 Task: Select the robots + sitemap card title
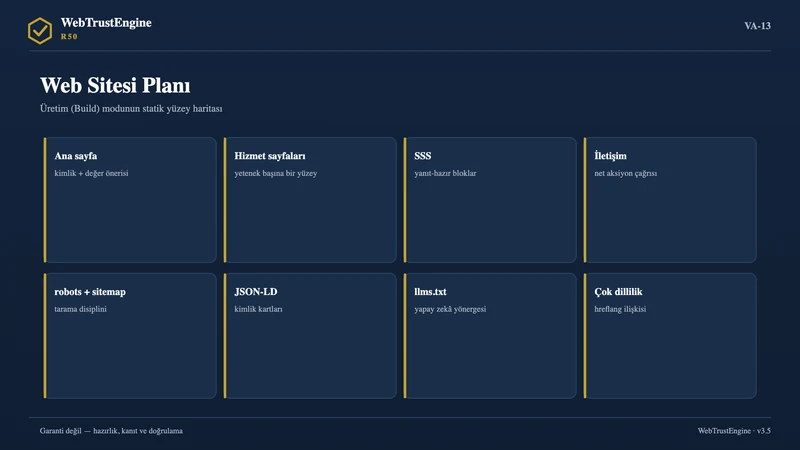pyautogui.click(x=90, y=292)
